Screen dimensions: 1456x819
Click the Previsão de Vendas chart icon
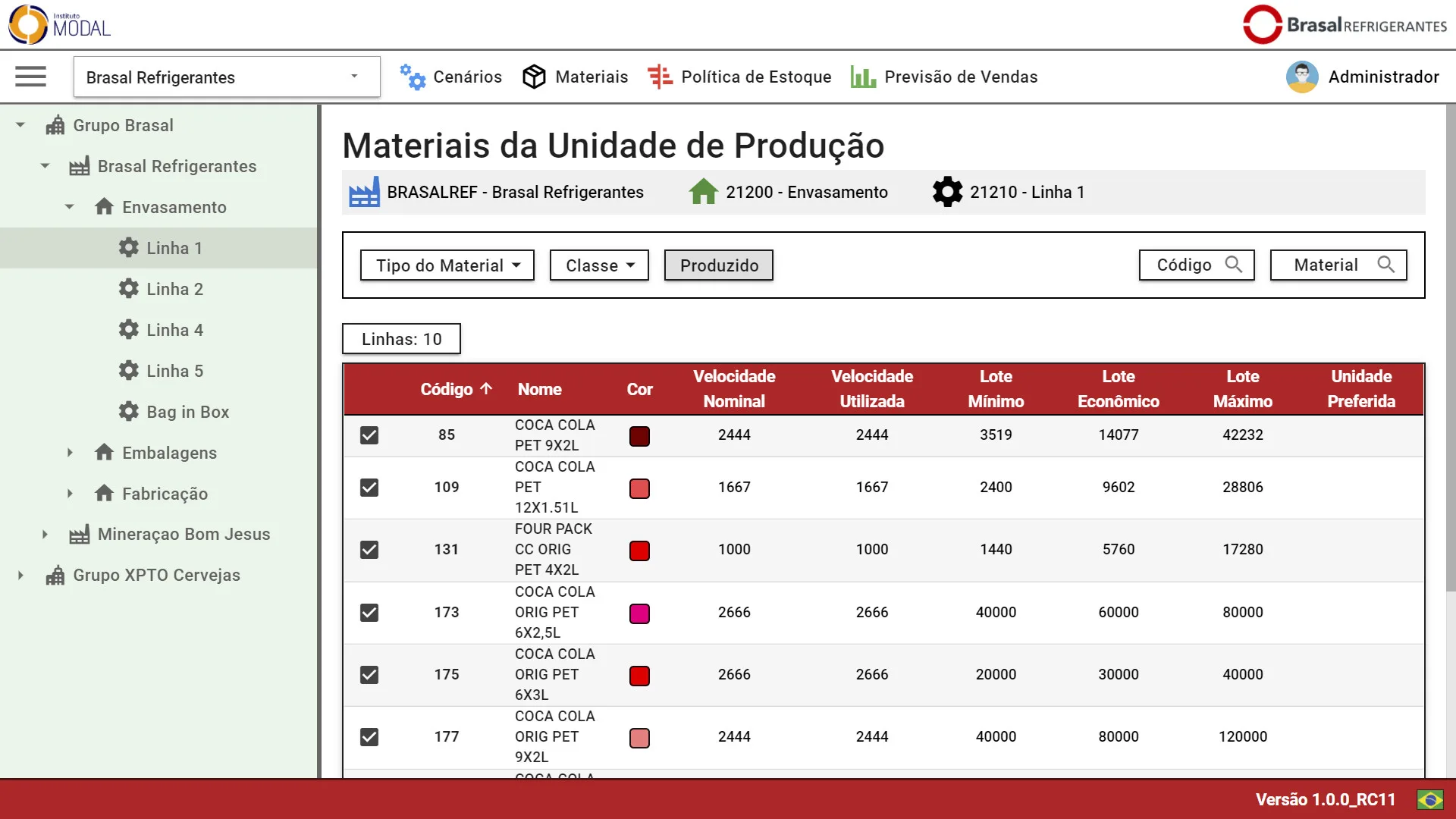[x=863, y=77]
